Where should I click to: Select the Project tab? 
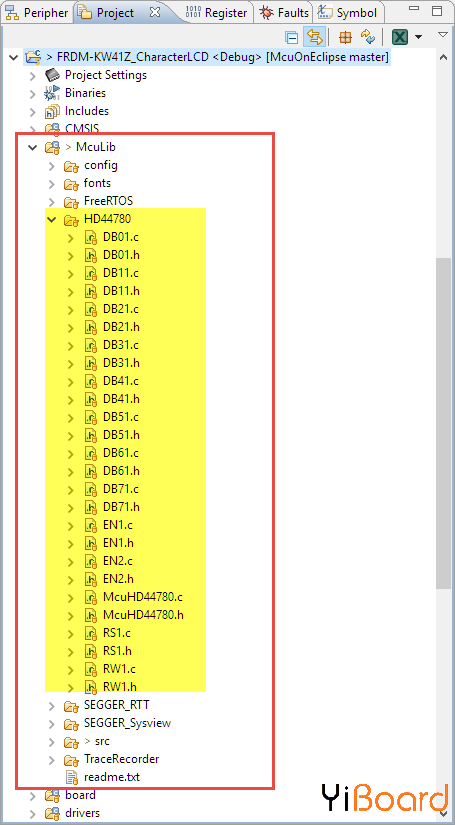(x=115, y=13)
